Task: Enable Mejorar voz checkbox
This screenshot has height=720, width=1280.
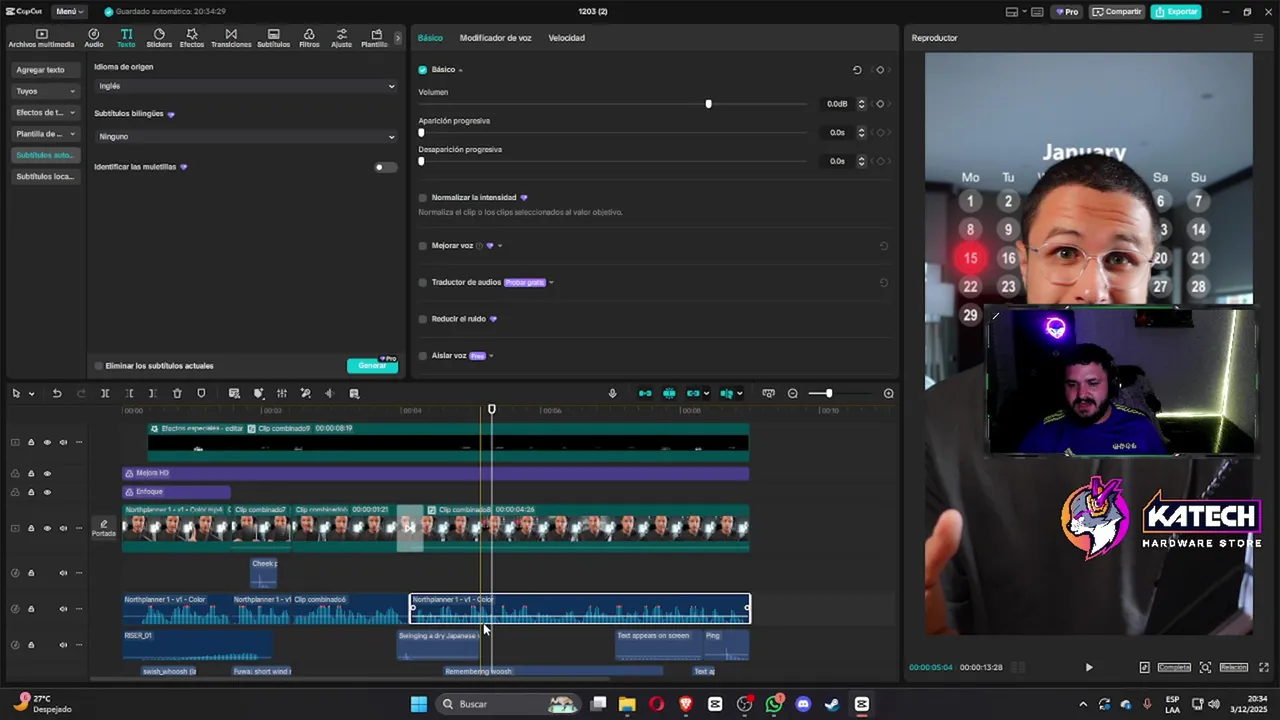Action: point(422,246)
